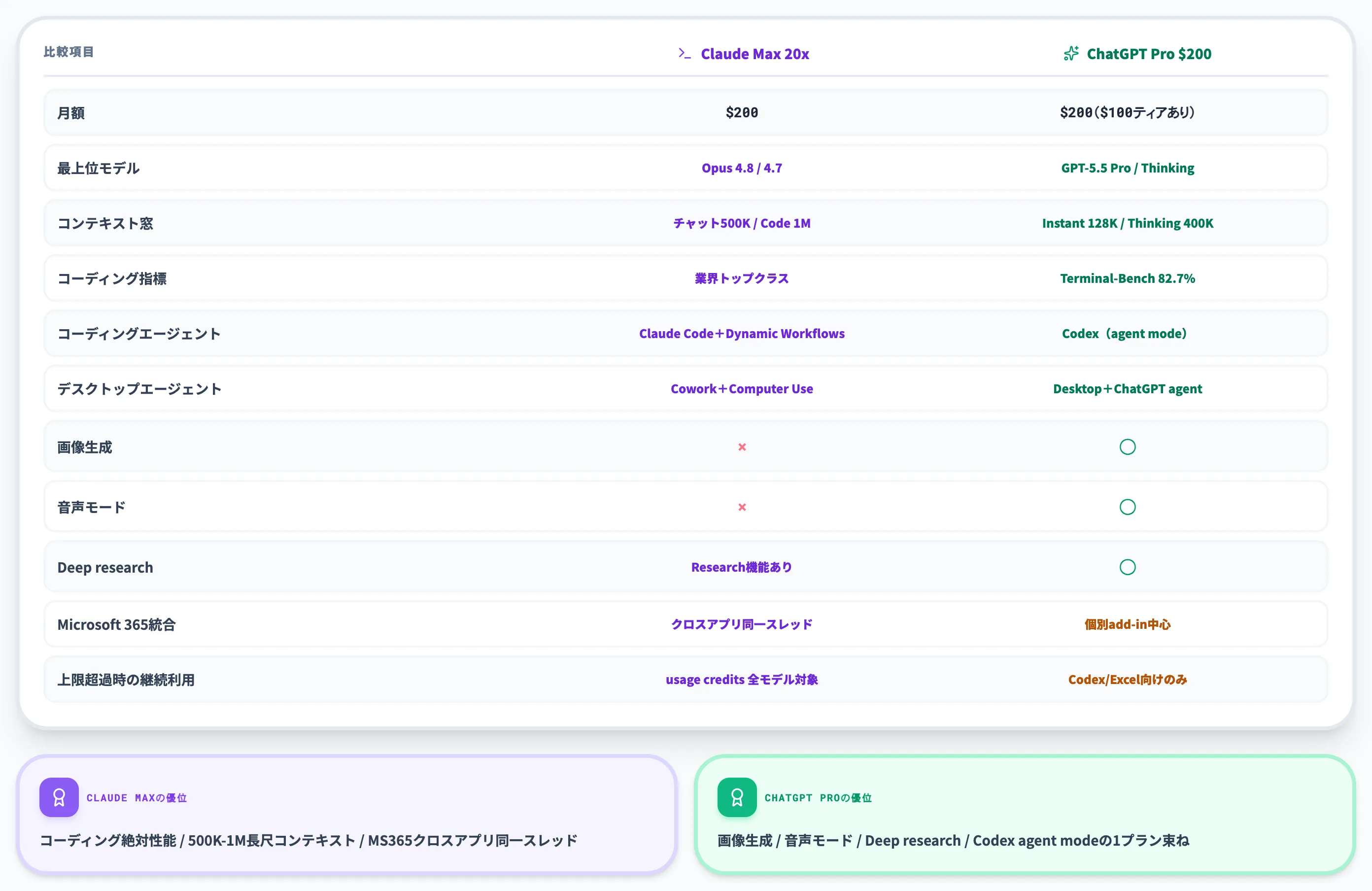Image resolution: width=1372 pixels, height=891 pixels.
Task: Select the 個別add-in中心 cell
Action: (1128, 624)
